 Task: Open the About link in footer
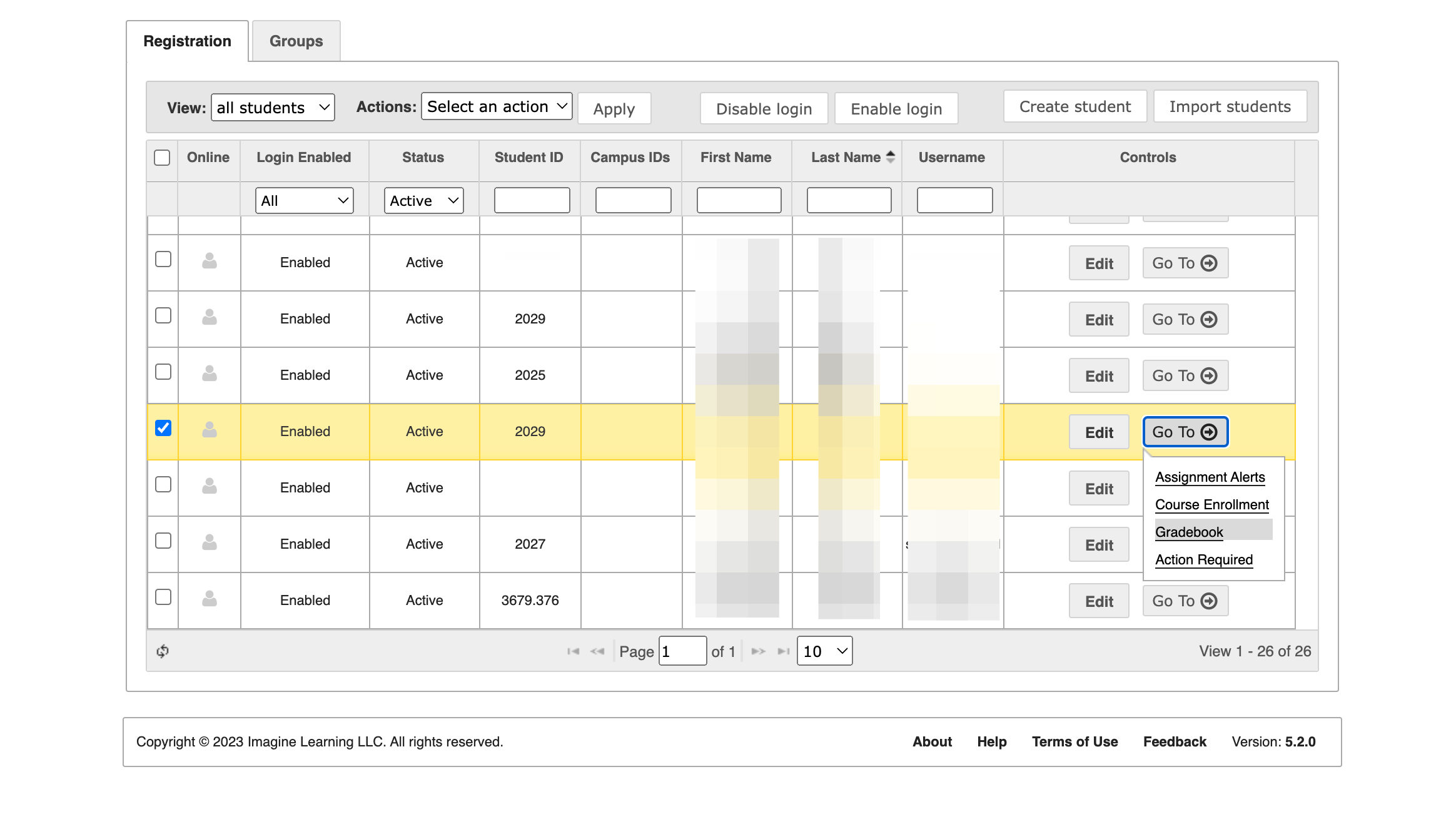(x=932, y=741)
